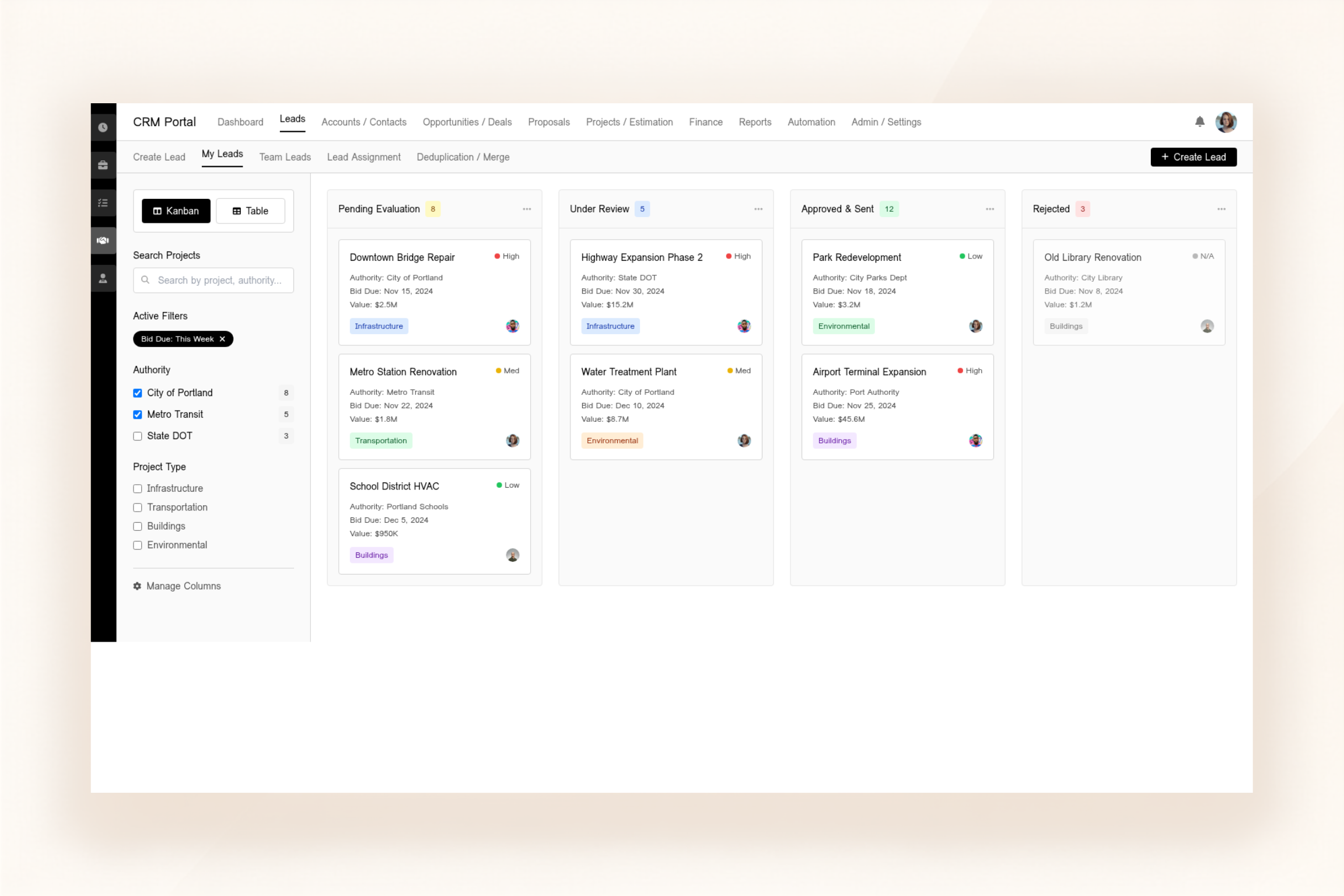Open notifications via the bell icon
The height and width of the screenshot is (896, 1344).
[1199, 121]
